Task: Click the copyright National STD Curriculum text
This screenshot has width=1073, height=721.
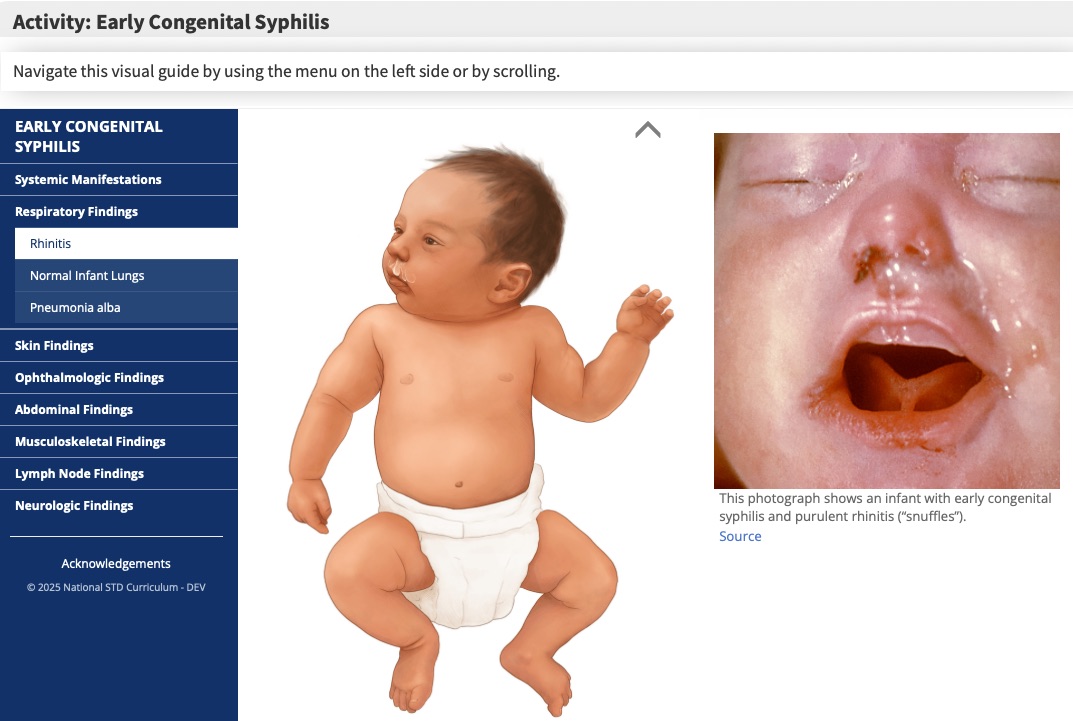Action: tap(116, 588)
